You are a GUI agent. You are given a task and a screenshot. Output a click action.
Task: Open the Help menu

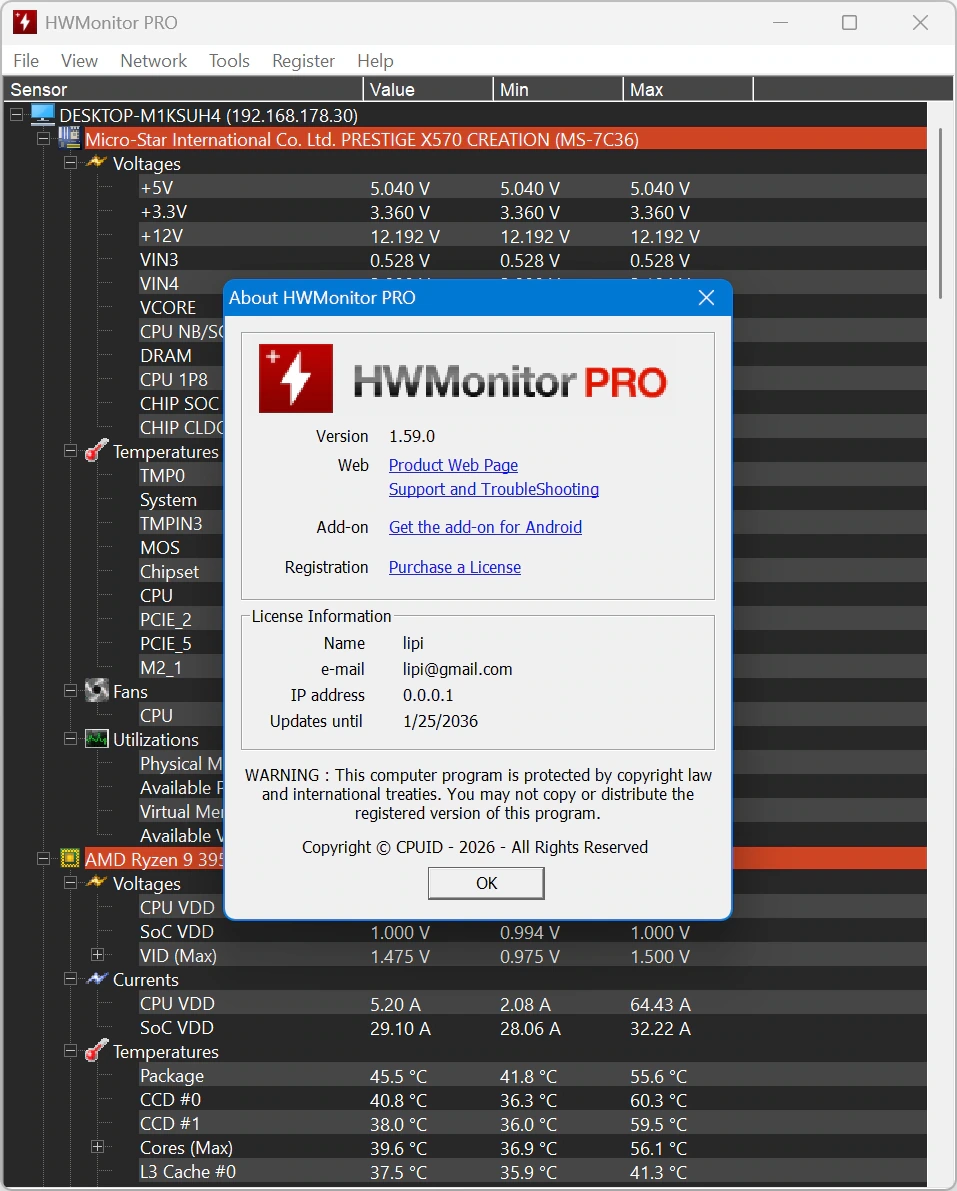(x=375, y=61)
